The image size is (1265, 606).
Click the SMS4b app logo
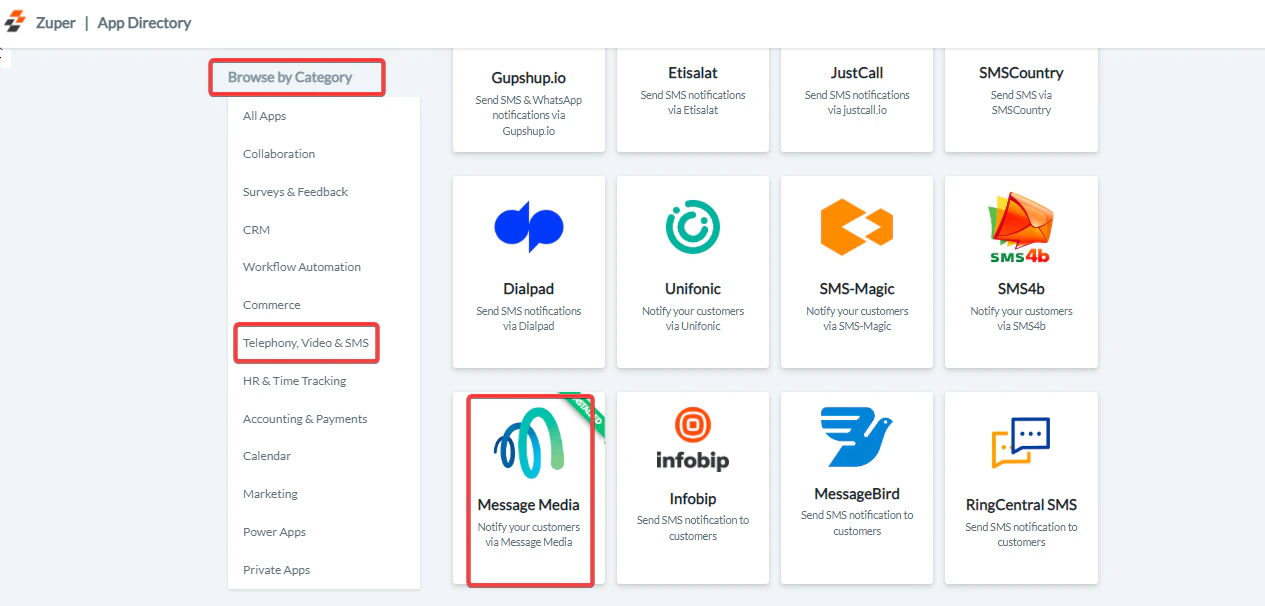click(x=1021, y=229)
